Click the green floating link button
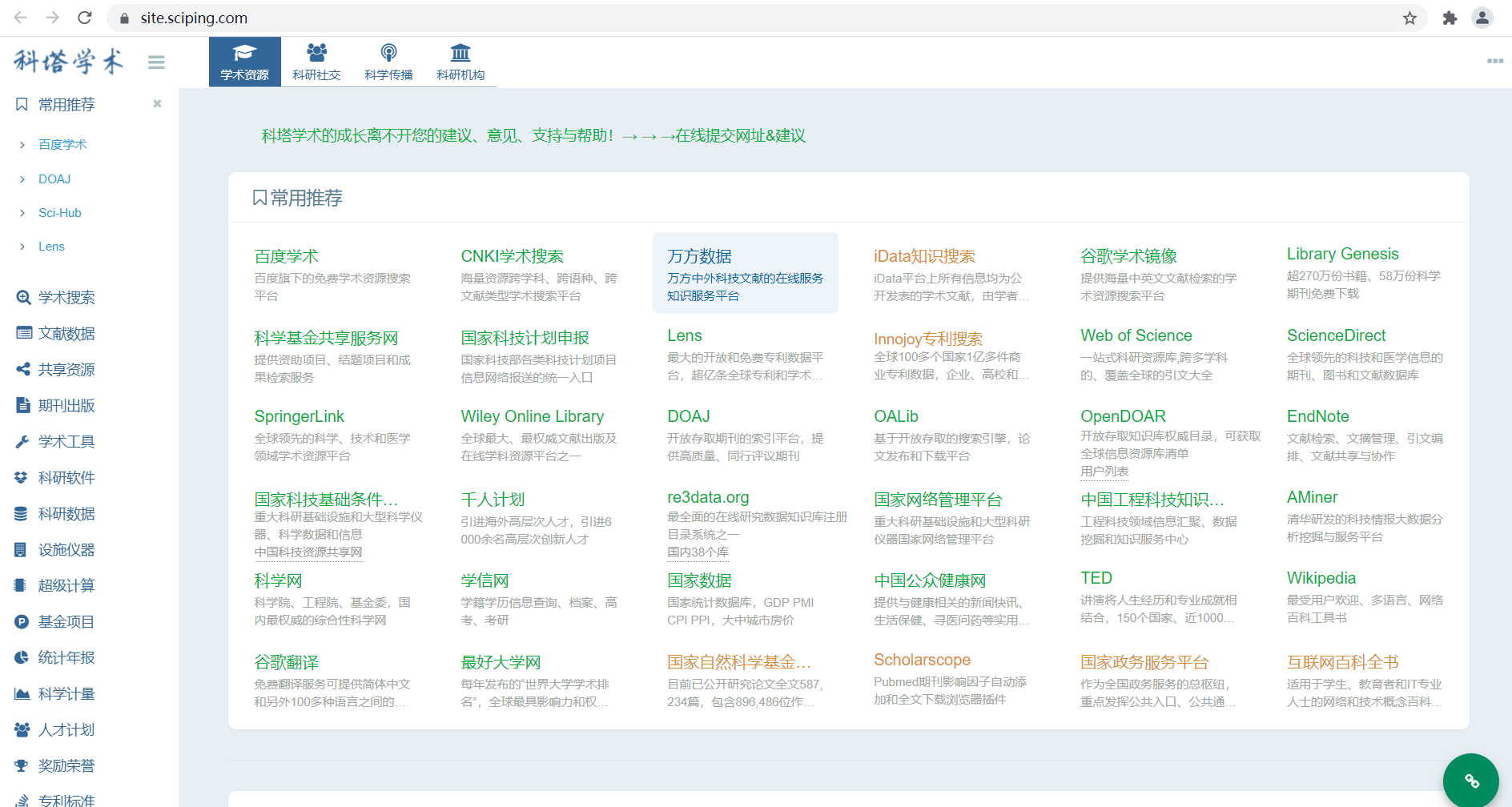This screenshot has height=807, width=1512. click(1471, 781)
